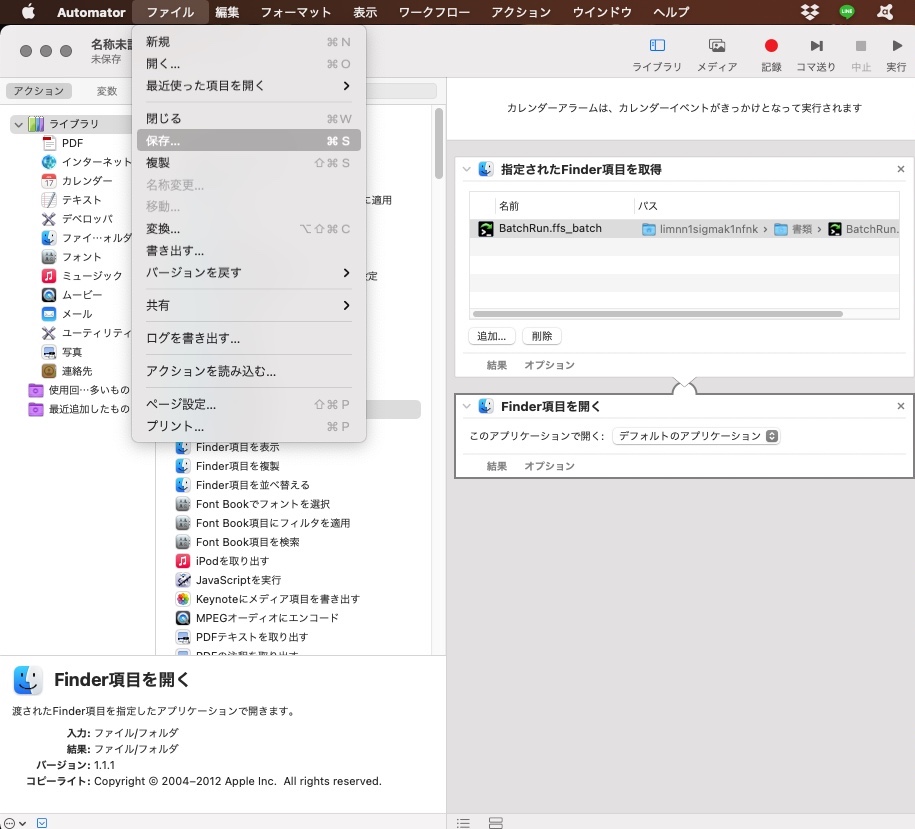Select the Finder項目を複製 action
This screenshot has height=829, width=915.
click(x=228, y=466)
